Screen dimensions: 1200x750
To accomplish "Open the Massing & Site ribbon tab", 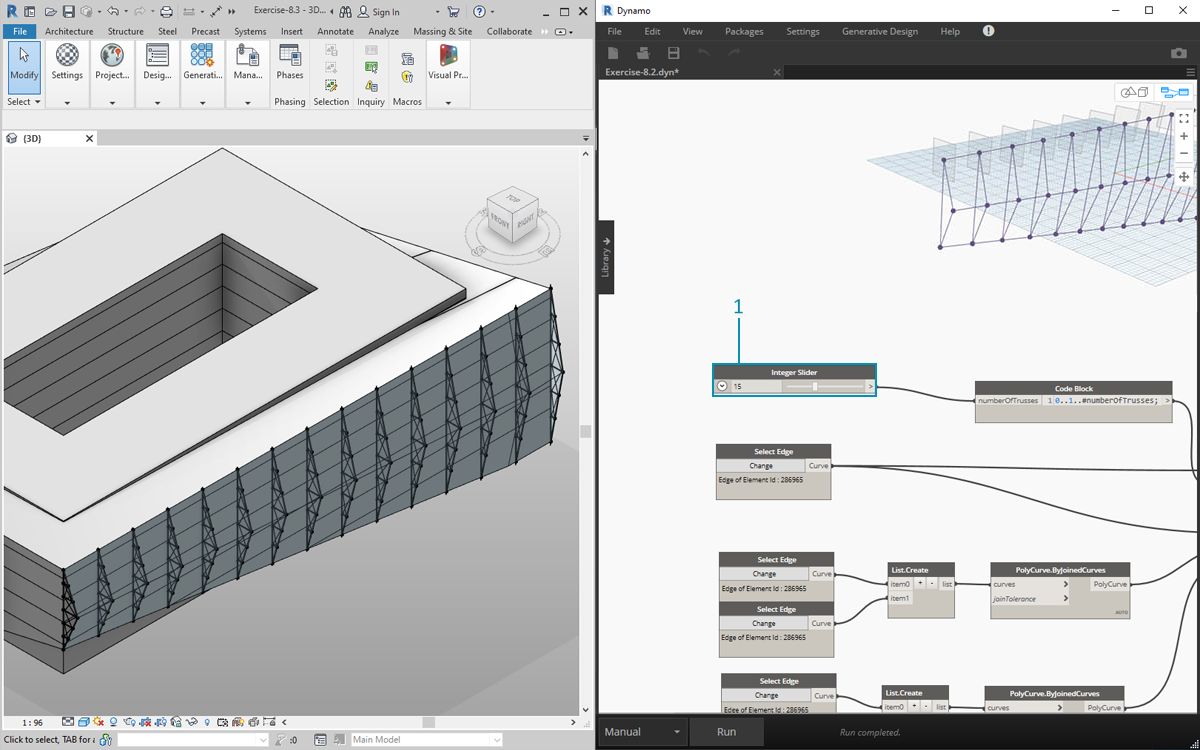I will pyautogui.click(x=442, y=31).
